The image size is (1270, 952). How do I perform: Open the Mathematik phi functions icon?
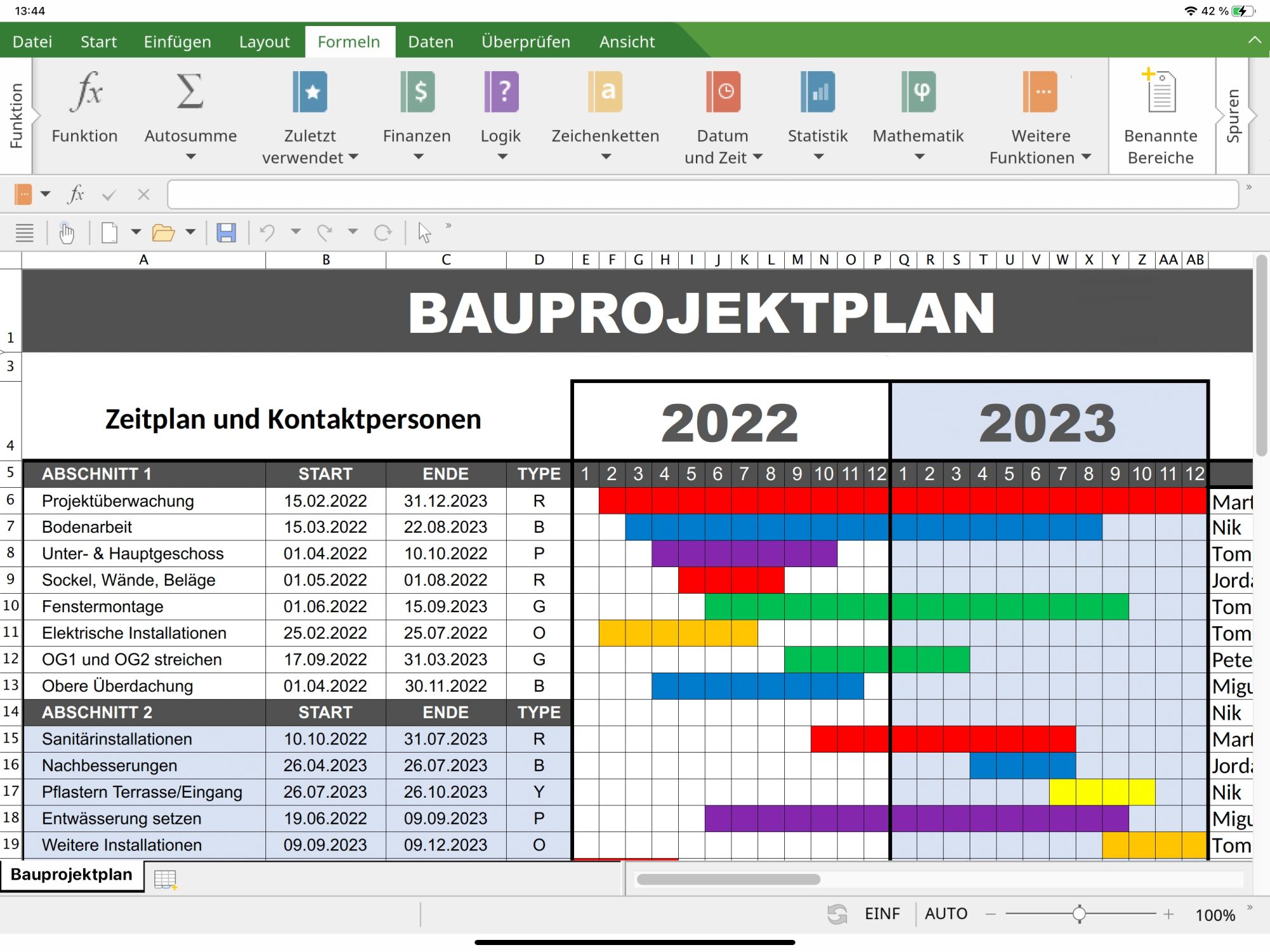coord(918,92)
